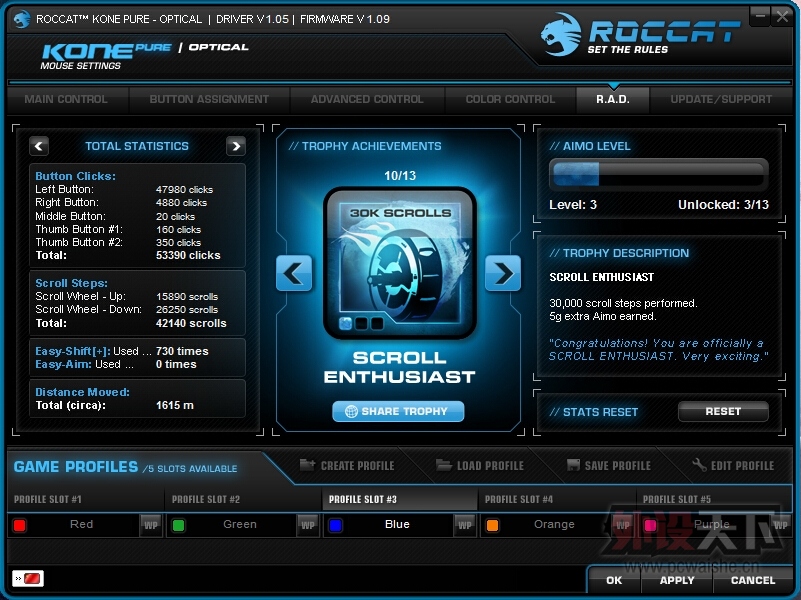Click the blue swatch of Blue profile
This screenshot has width=801, height=600.
pos(336,525)
